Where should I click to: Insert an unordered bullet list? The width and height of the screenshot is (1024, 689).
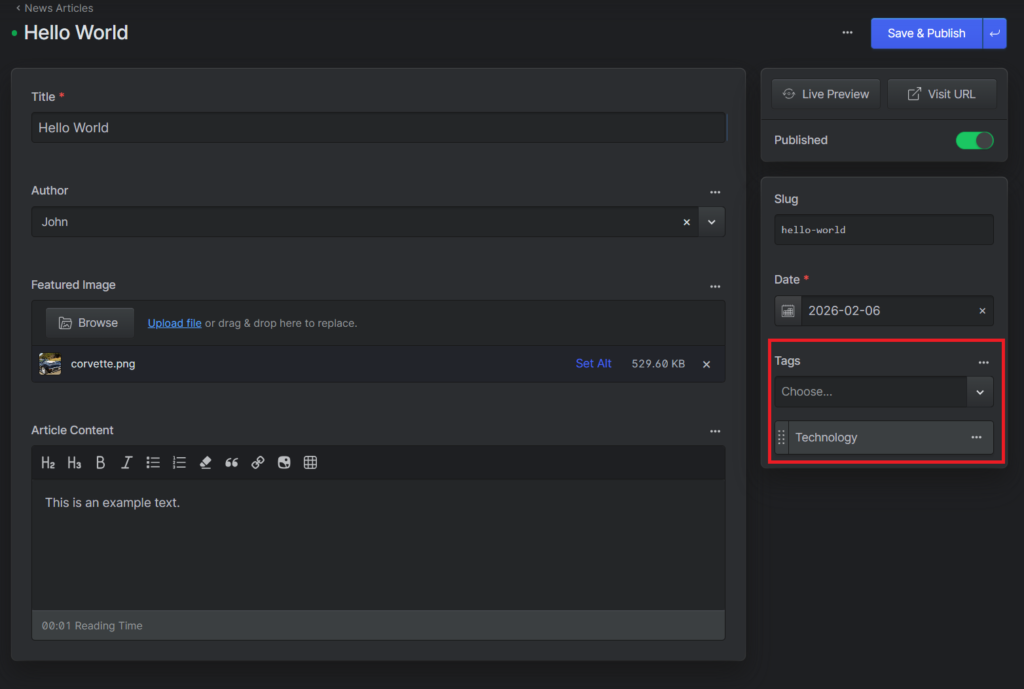coord(153,463)
